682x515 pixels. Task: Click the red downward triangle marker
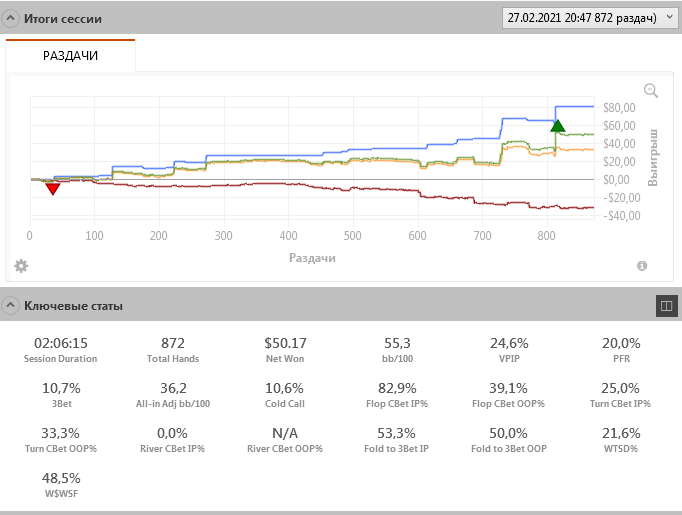[53, 188]
